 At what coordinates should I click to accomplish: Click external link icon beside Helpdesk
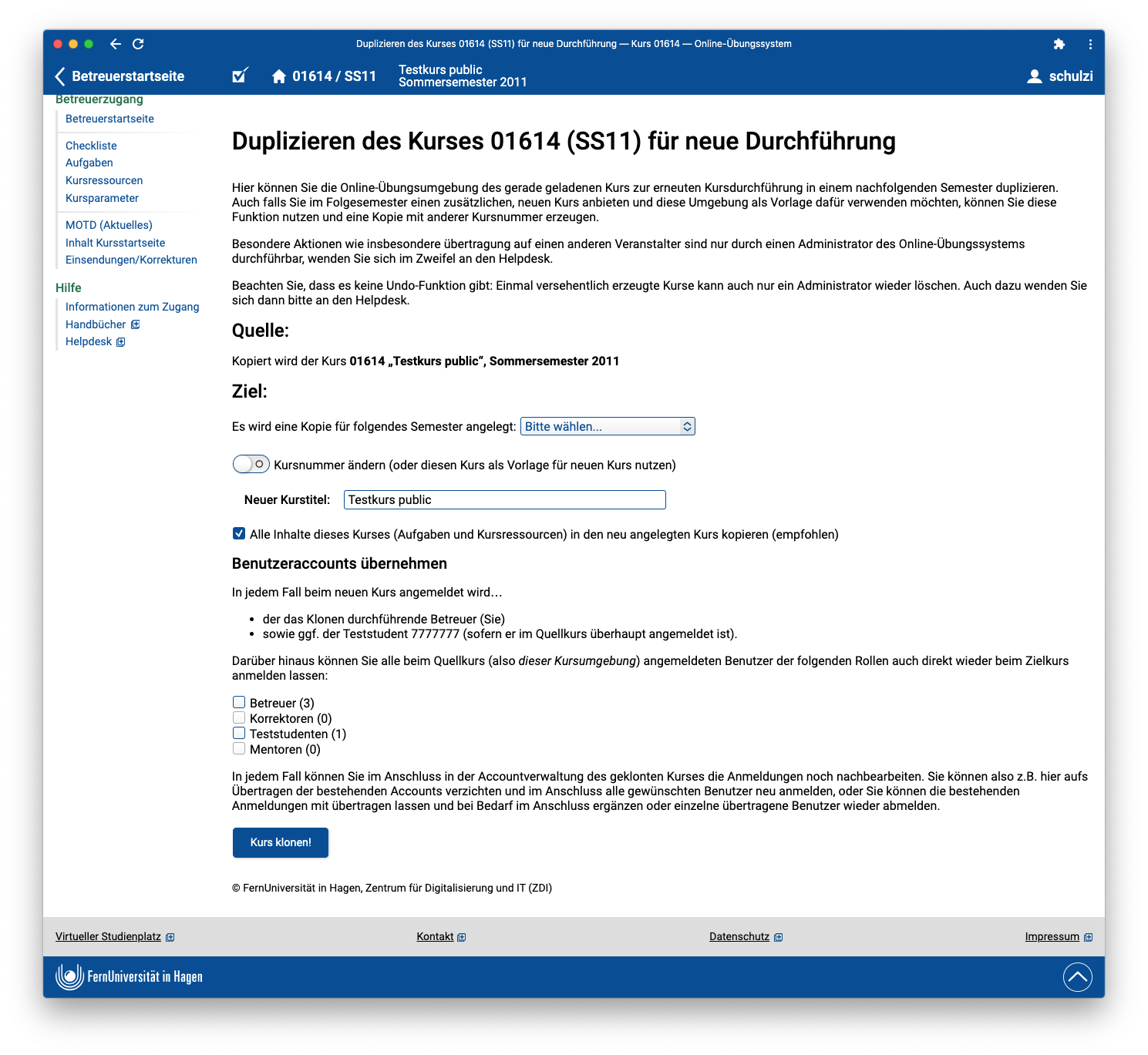coord(121,342)
